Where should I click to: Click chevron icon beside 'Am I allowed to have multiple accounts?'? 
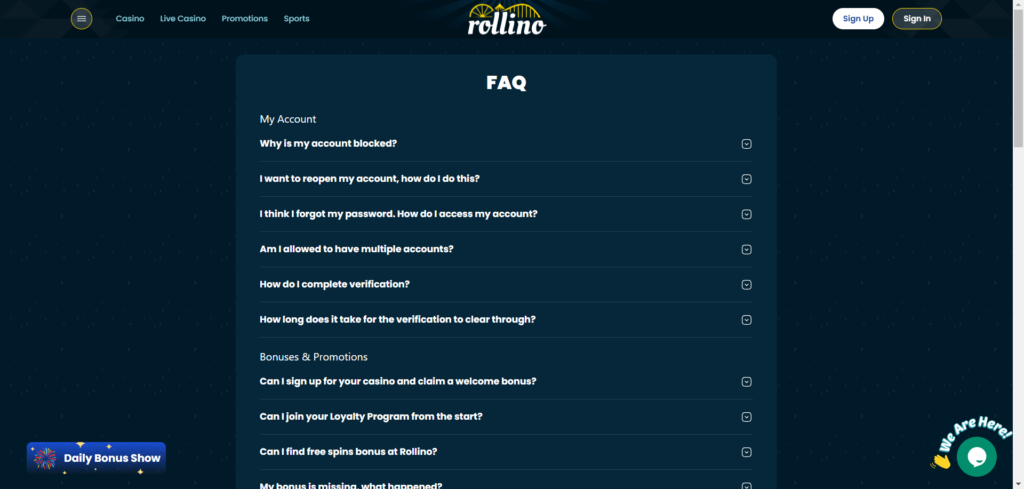click(x=746, y=249)
